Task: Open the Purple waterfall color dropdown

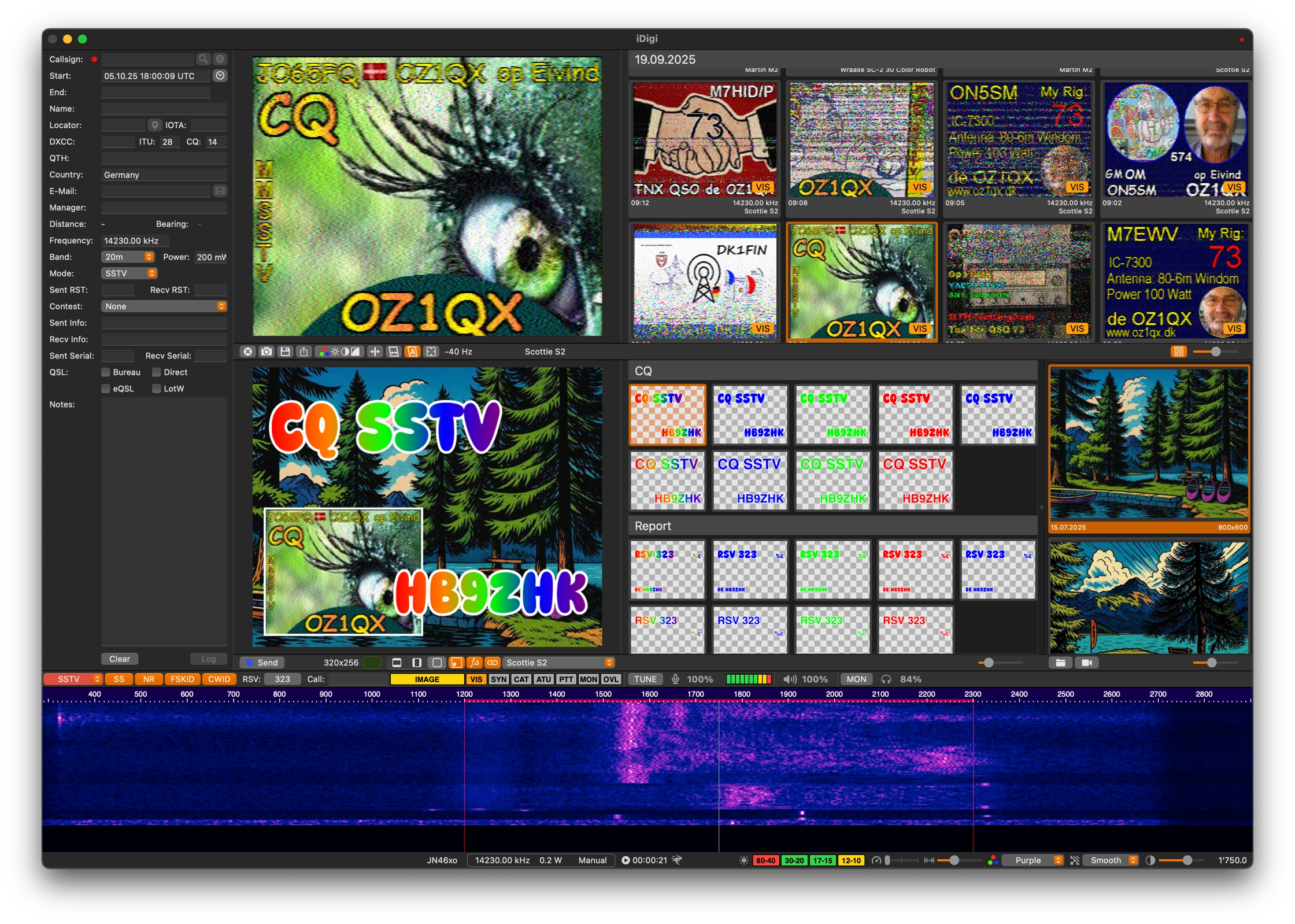Action: coord(1033,860)
